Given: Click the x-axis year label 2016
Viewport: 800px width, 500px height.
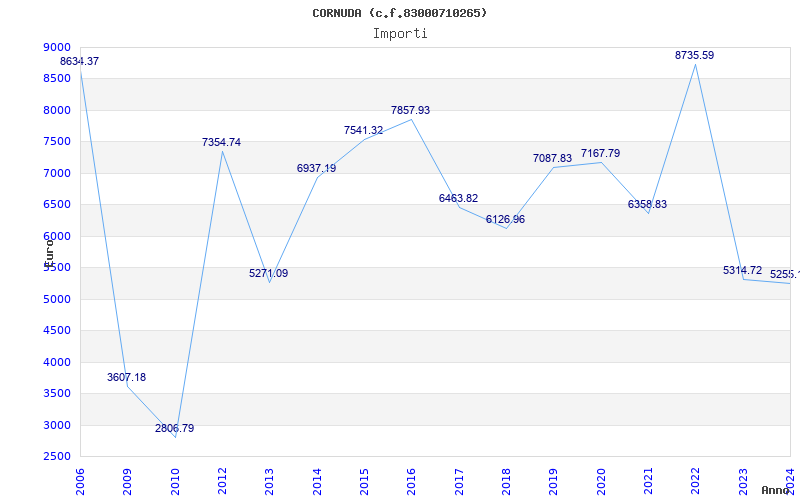Looking at the screenshot, I should (412, 482).
